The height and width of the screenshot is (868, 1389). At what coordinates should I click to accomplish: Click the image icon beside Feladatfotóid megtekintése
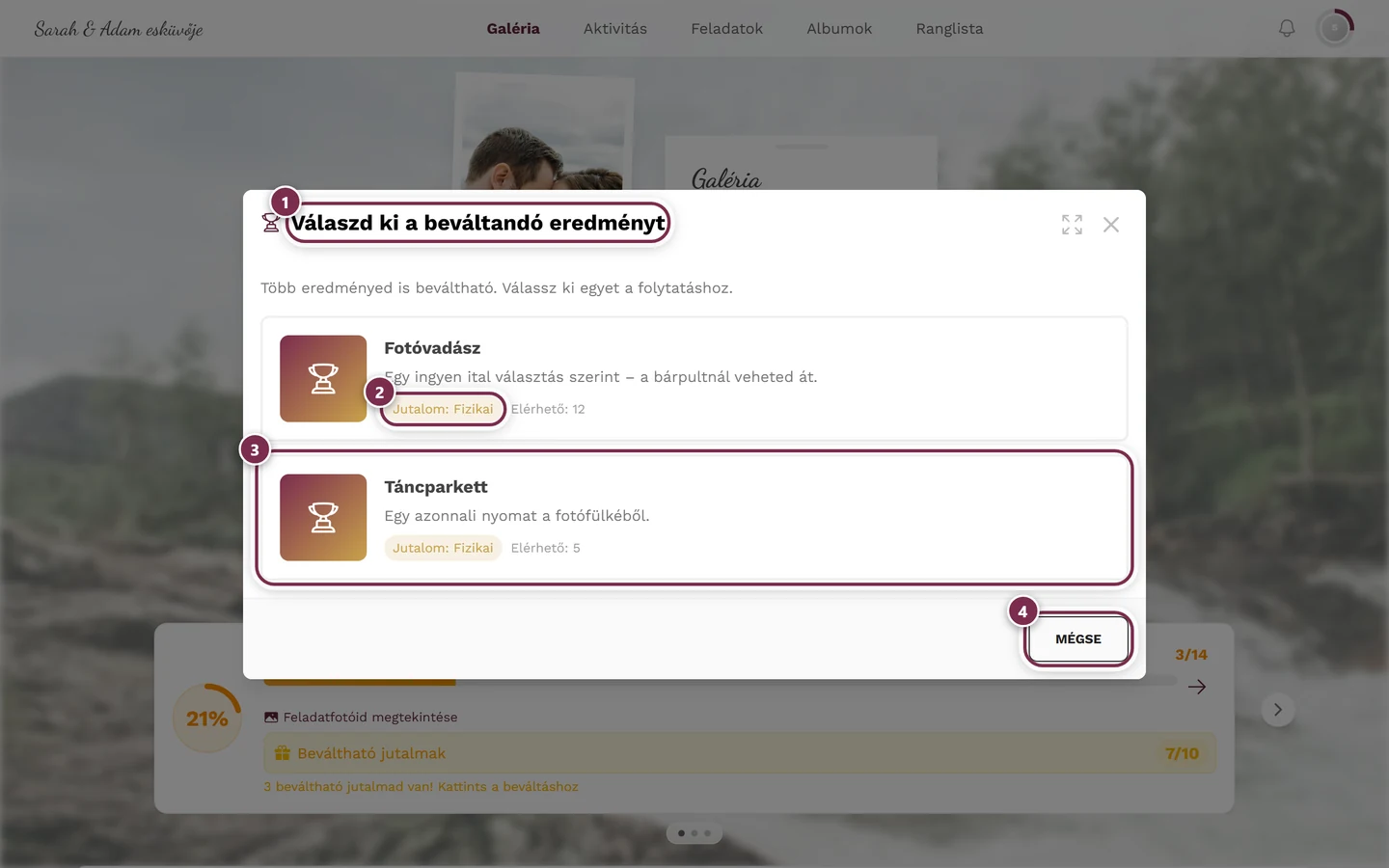pos(271,718)
